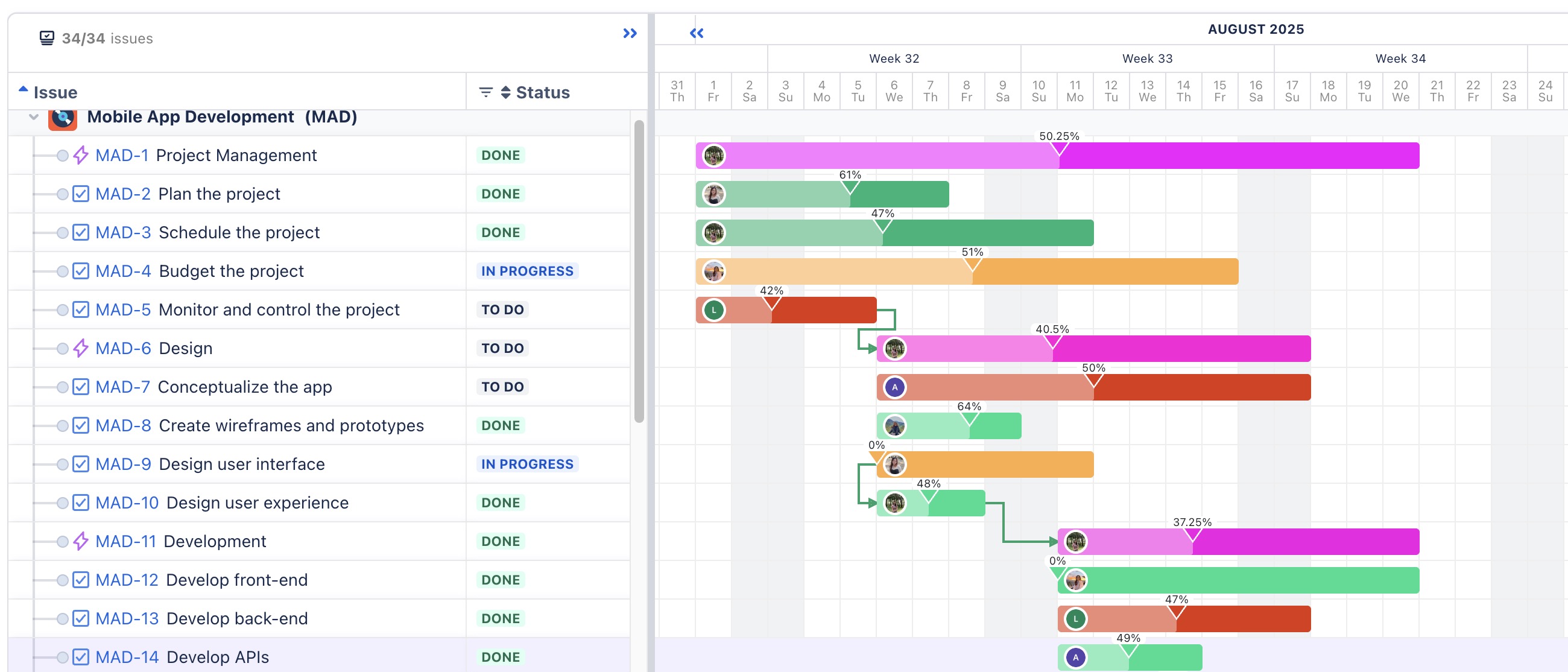Screen dimensions: 1568x672
Task: Toggle the task checkbox icon for MAD-8
Action: 81,425
